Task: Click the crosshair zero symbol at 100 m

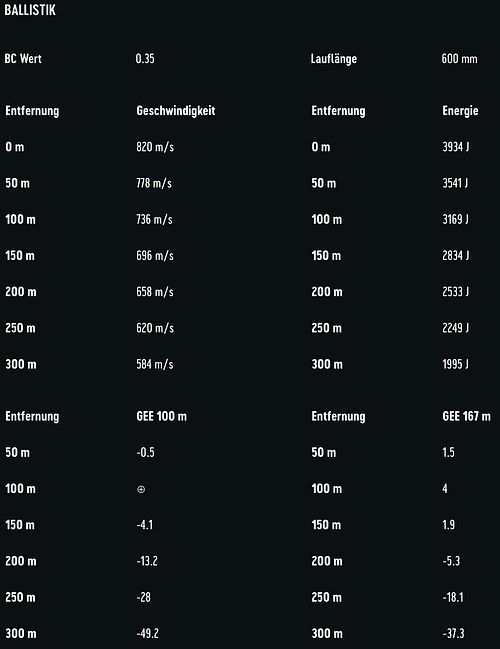Action: 141,489
